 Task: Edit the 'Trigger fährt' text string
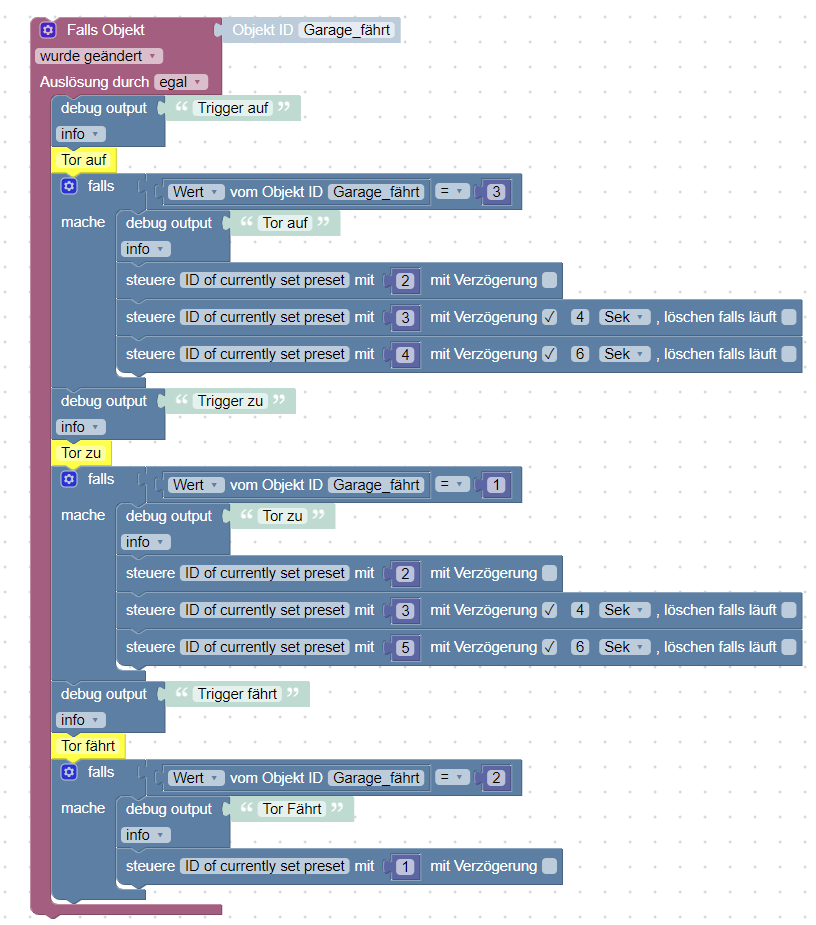click(x=237, y=694)
